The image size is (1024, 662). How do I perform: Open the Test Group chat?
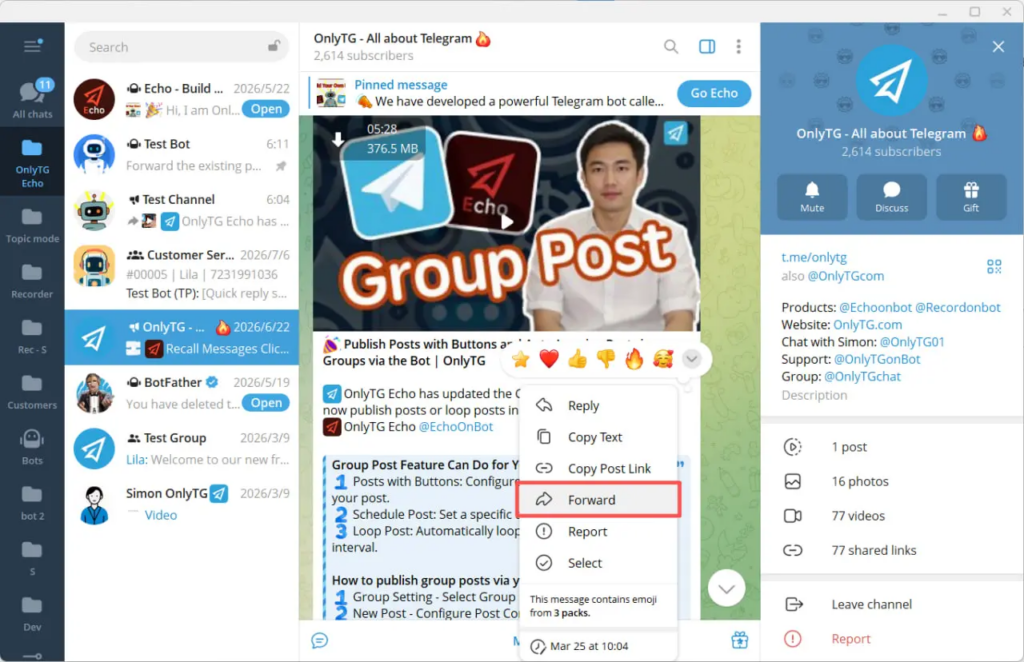182,448
